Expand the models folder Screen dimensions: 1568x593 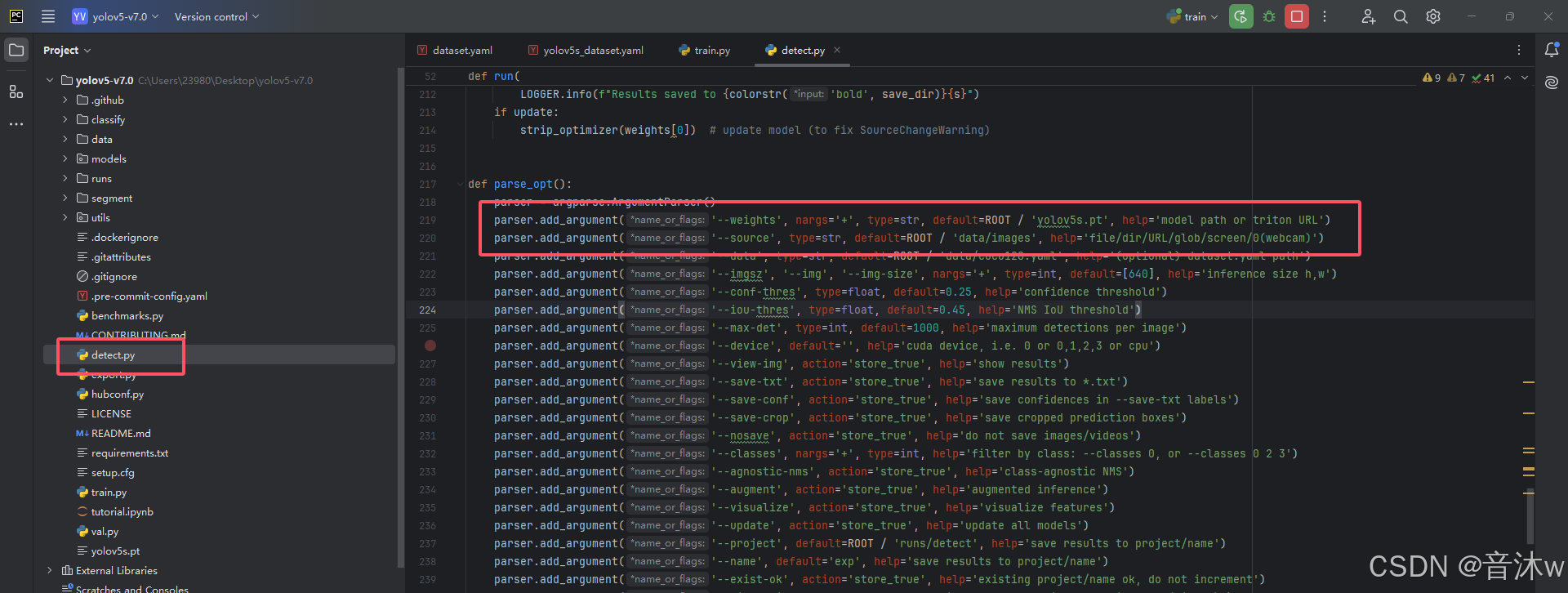(65, 158)
